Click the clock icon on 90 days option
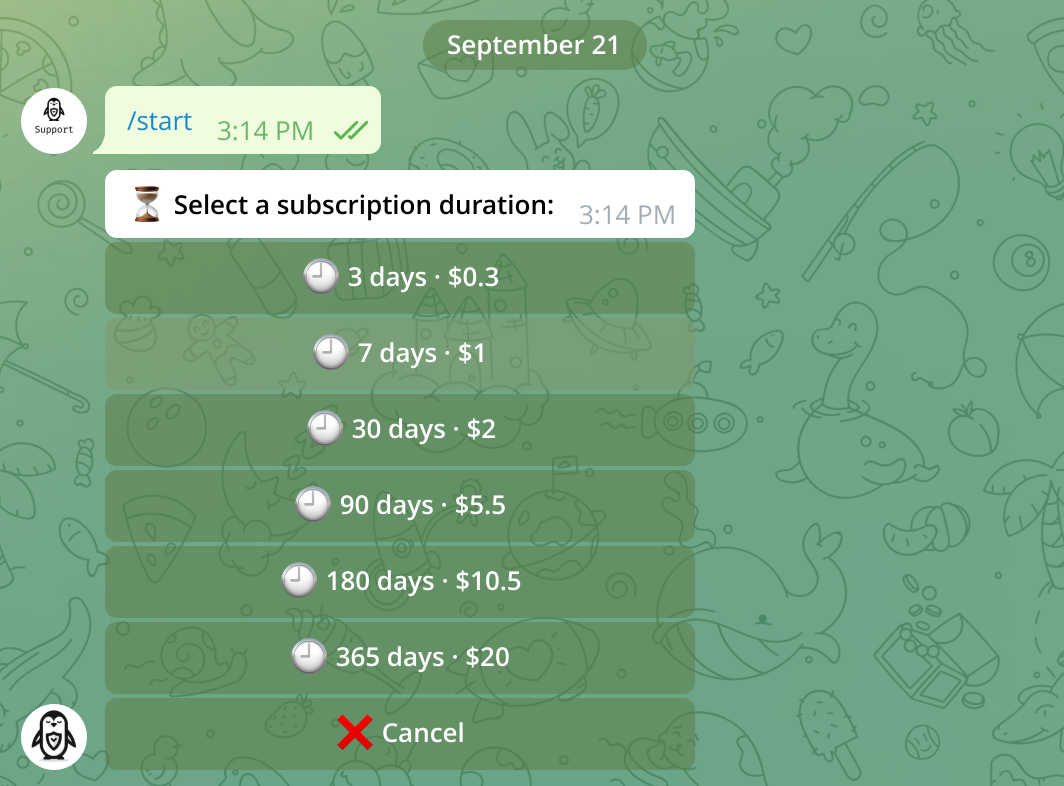Viewport: 1064px width, 786px height. click(x=313, y=505)
